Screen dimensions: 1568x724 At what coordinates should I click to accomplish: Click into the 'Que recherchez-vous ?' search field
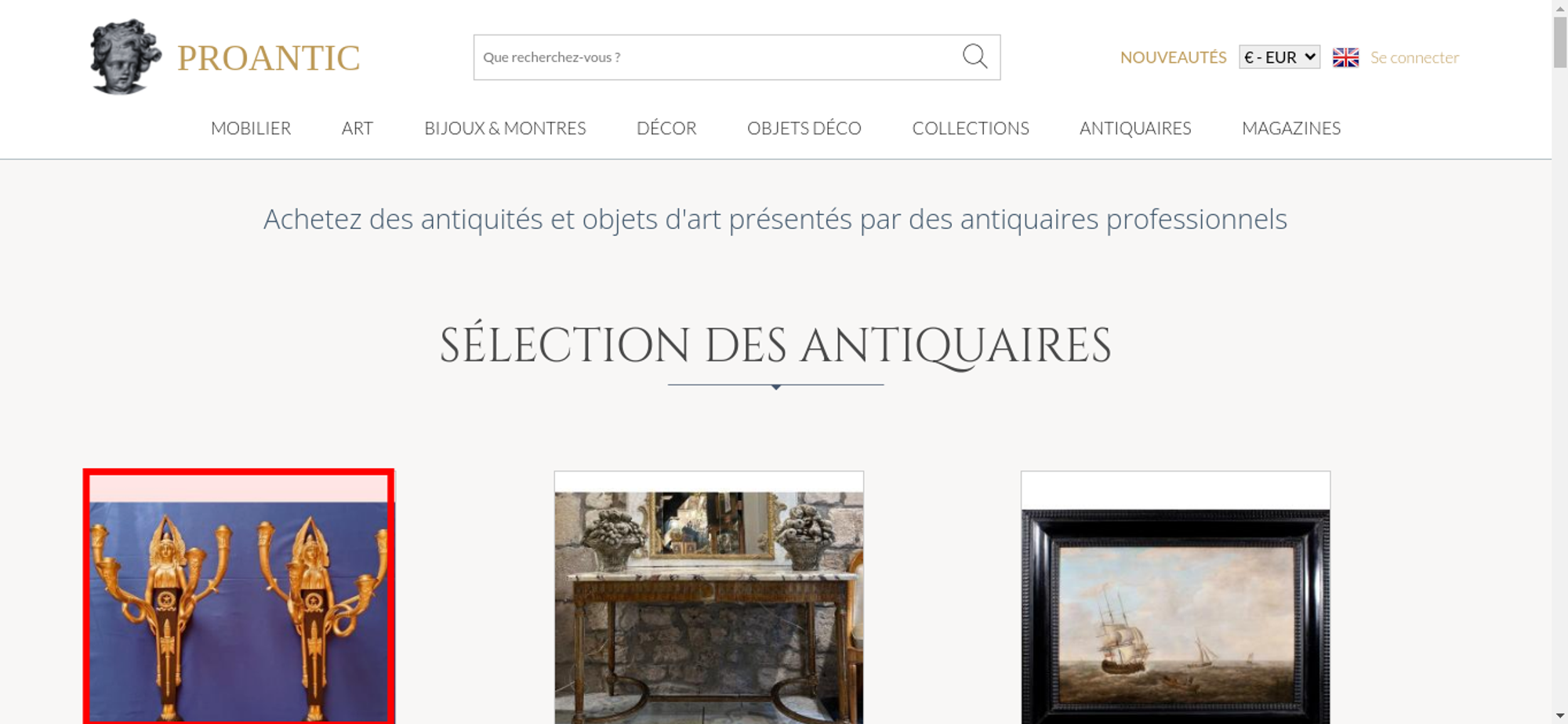pos(717,57)
